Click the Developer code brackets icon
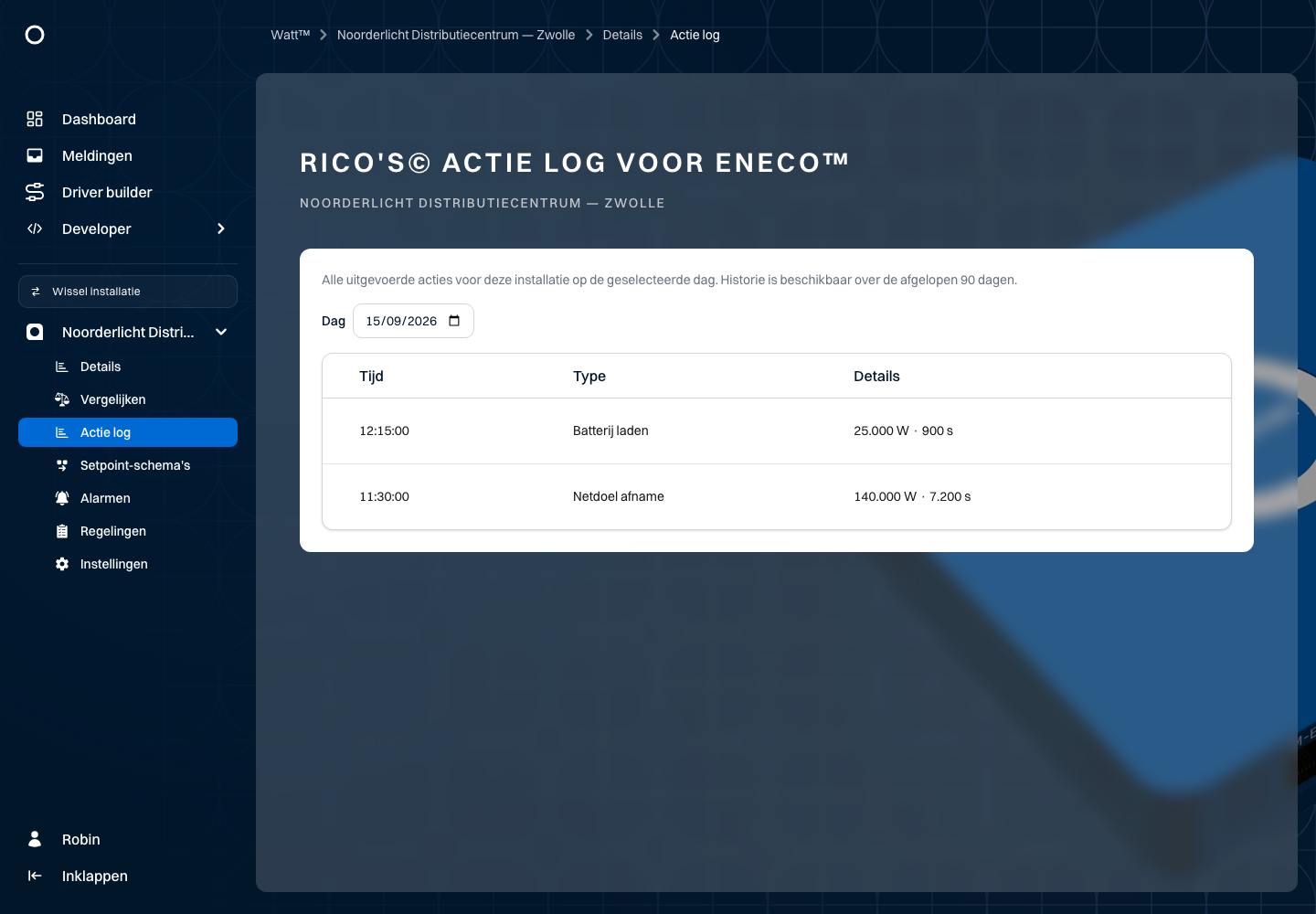This screenshot has height=914, width=1316. (35, 228)
